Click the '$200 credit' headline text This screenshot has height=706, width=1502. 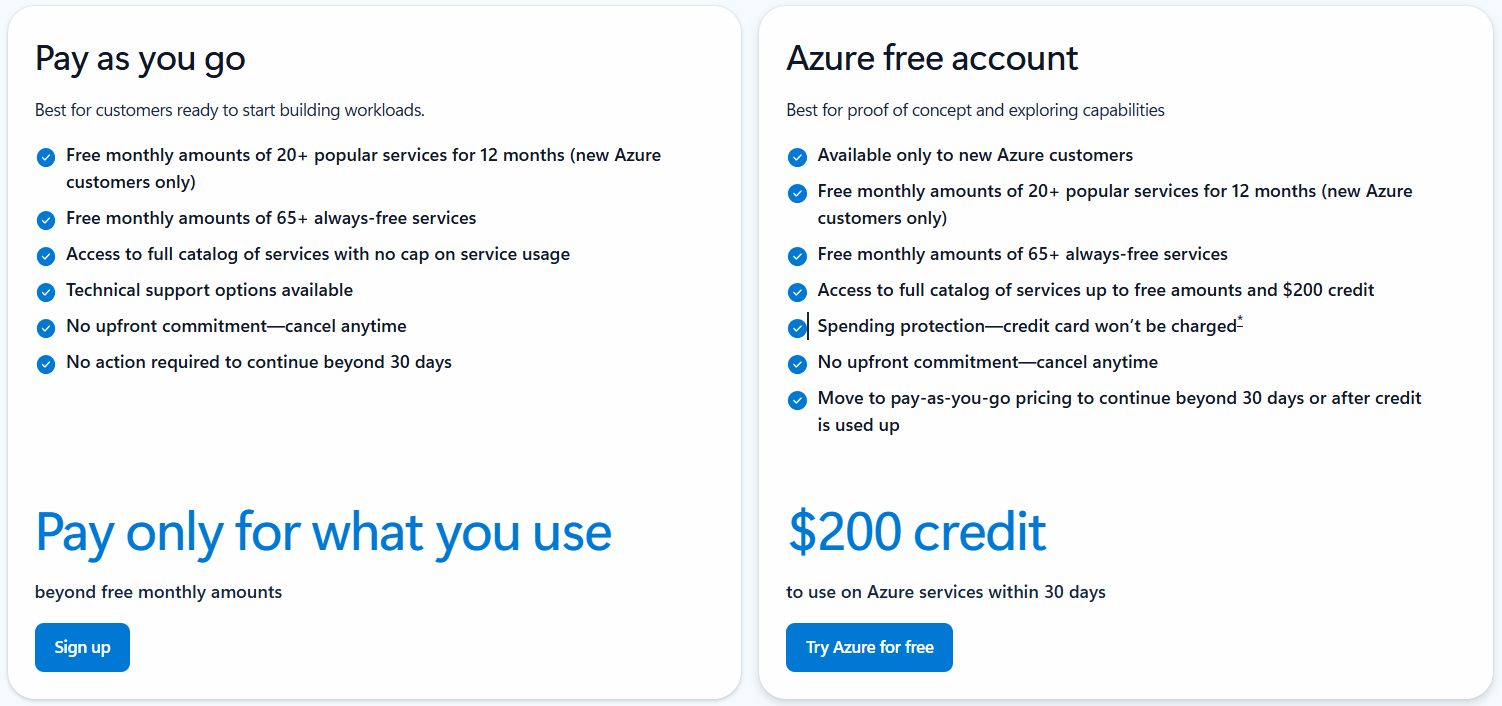point(917,532)
